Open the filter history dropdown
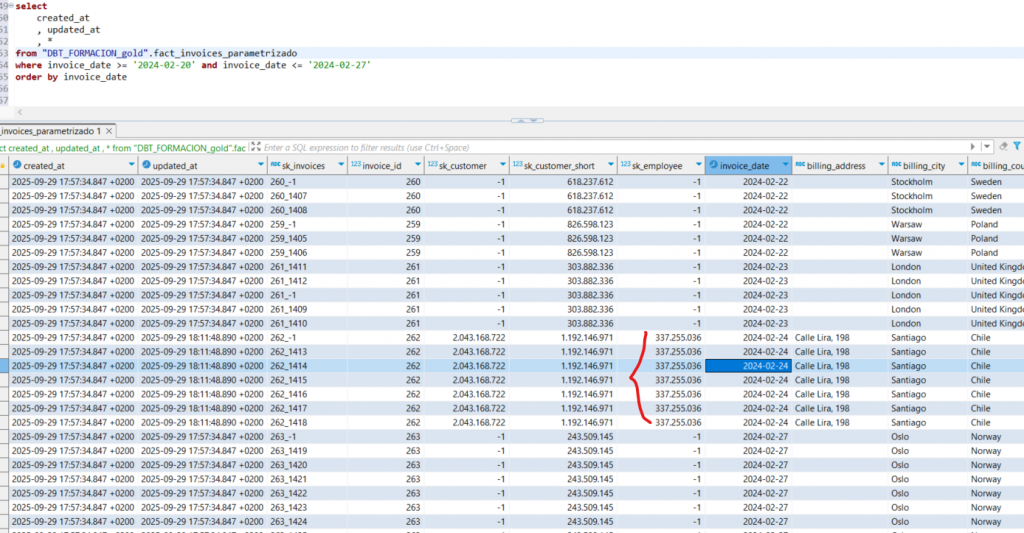 [x=988, y=146]
